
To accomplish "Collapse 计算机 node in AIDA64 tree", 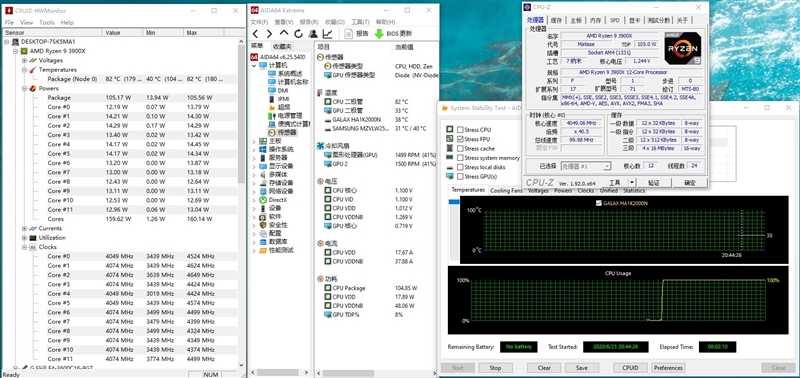I will point(254,65).
